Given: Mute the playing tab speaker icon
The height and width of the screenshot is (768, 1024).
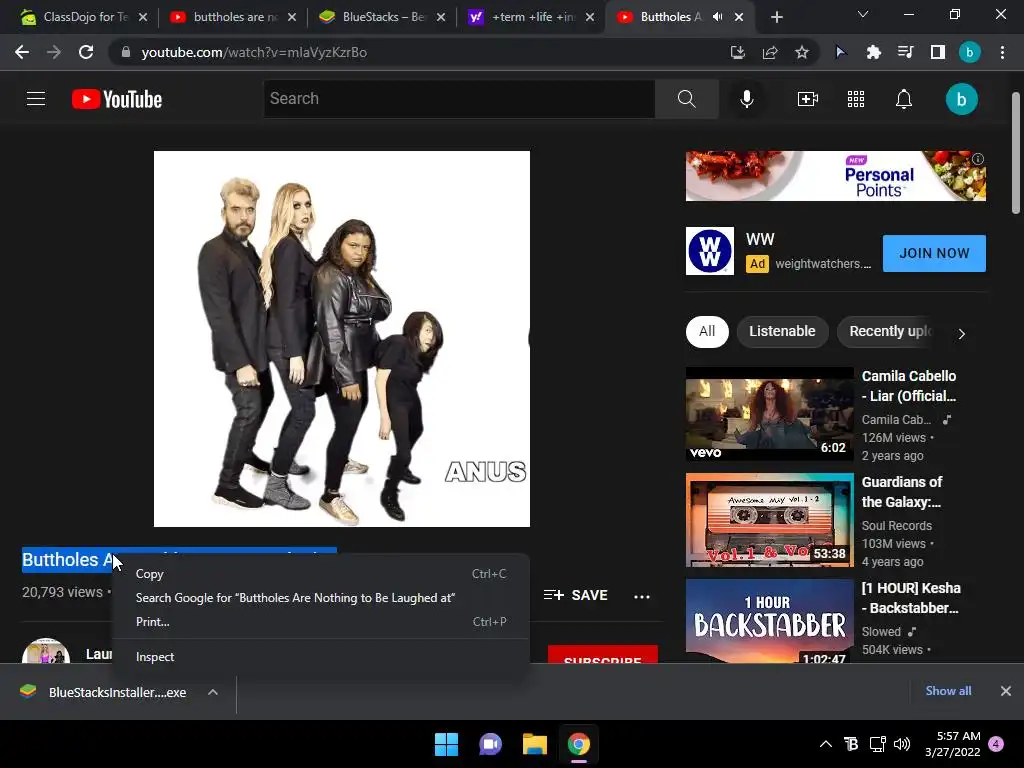Looking at the screenshot, I should 717,17.
